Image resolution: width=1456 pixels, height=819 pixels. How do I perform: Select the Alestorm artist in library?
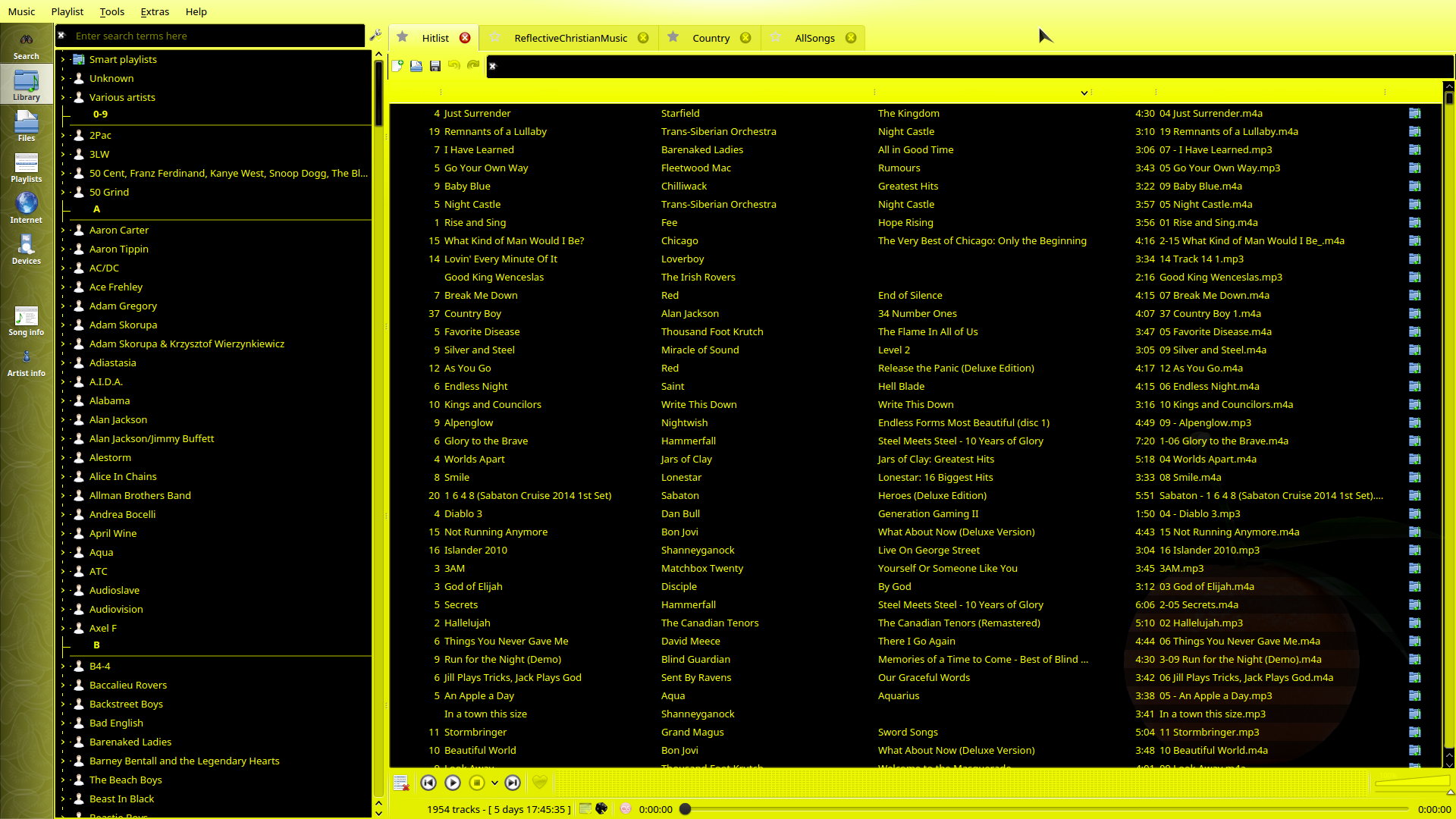click(x=110, y=457)
